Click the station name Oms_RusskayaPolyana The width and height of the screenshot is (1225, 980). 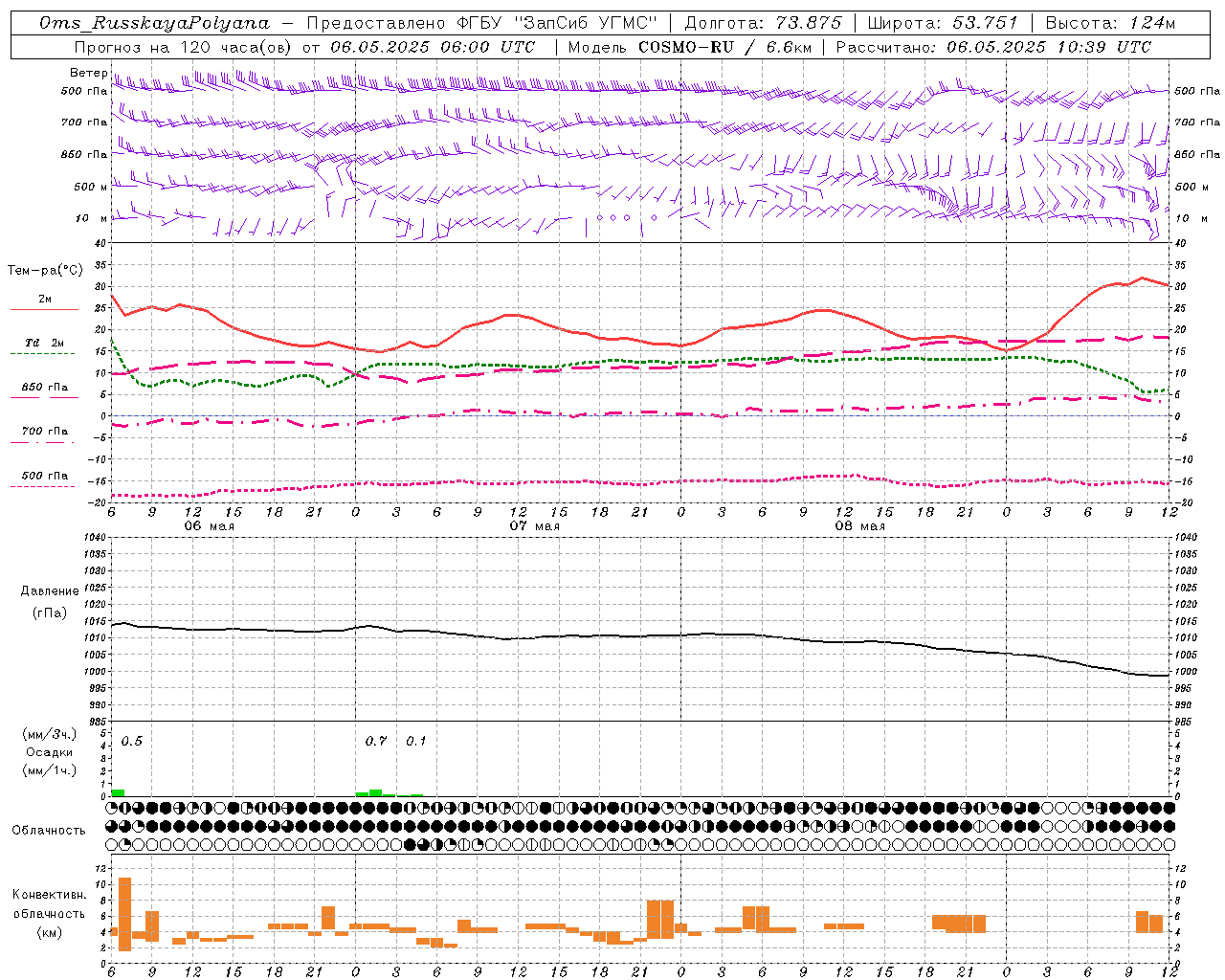click(155, 23)
